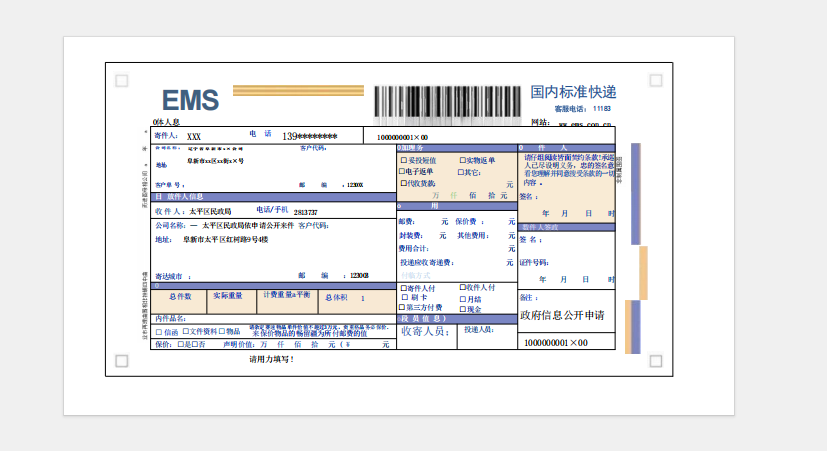Tick the 现金 payment checkbox
The width and height of the screenshot is (827, 451).
pyautogui.click(x=463, y=309)
